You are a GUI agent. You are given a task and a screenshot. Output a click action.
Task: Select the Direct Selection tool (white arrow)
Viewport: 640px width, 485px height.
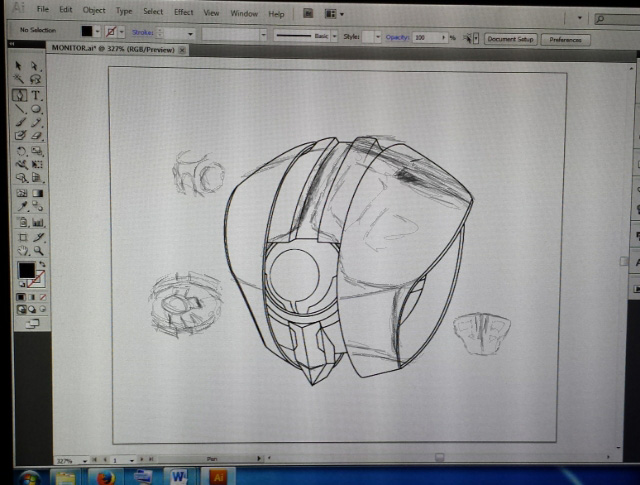point(35,66)
